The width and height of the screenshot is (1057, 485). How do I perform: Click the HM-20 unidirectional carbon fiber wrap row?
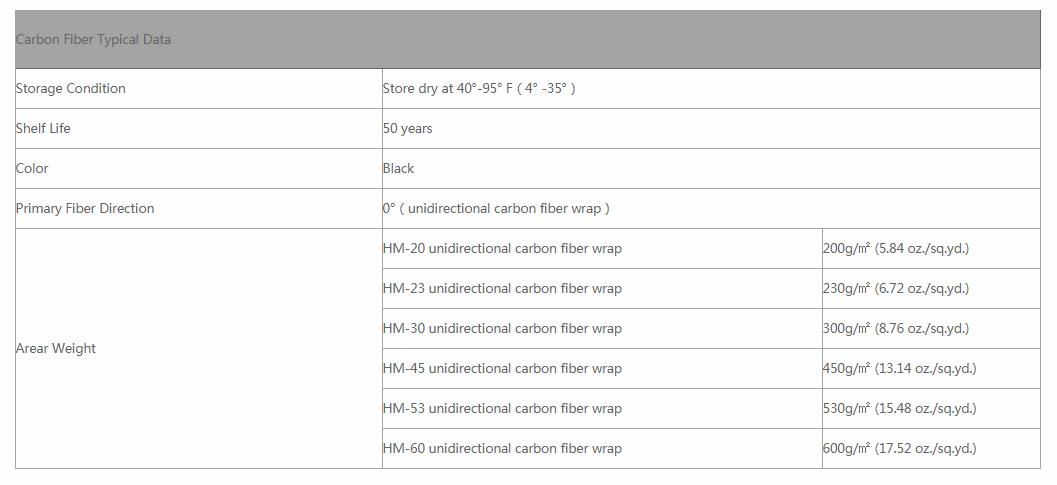pyautogui.click(x=502, y=249)
